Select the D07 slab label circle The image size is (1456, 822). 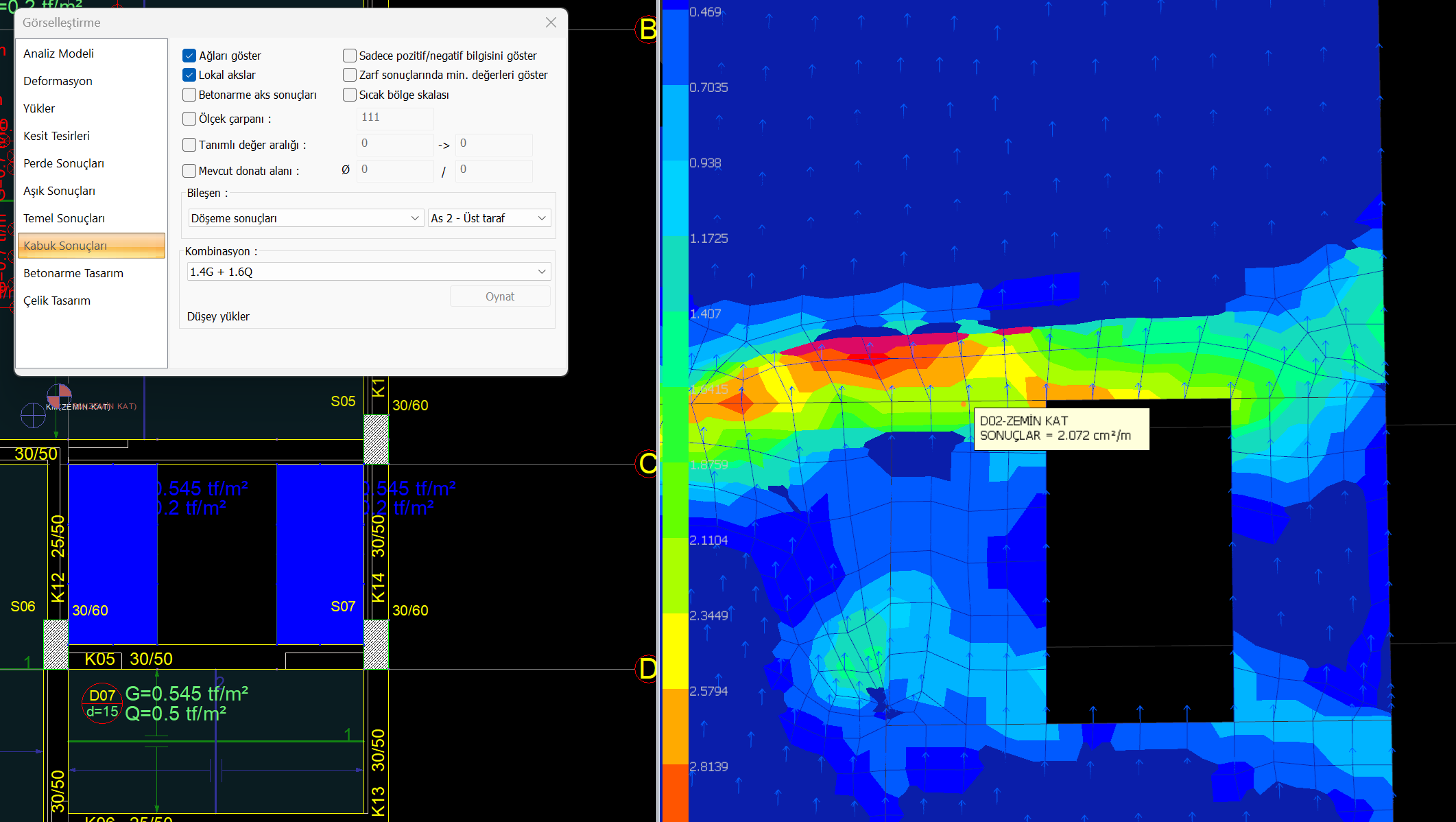(x=102, y=703)
